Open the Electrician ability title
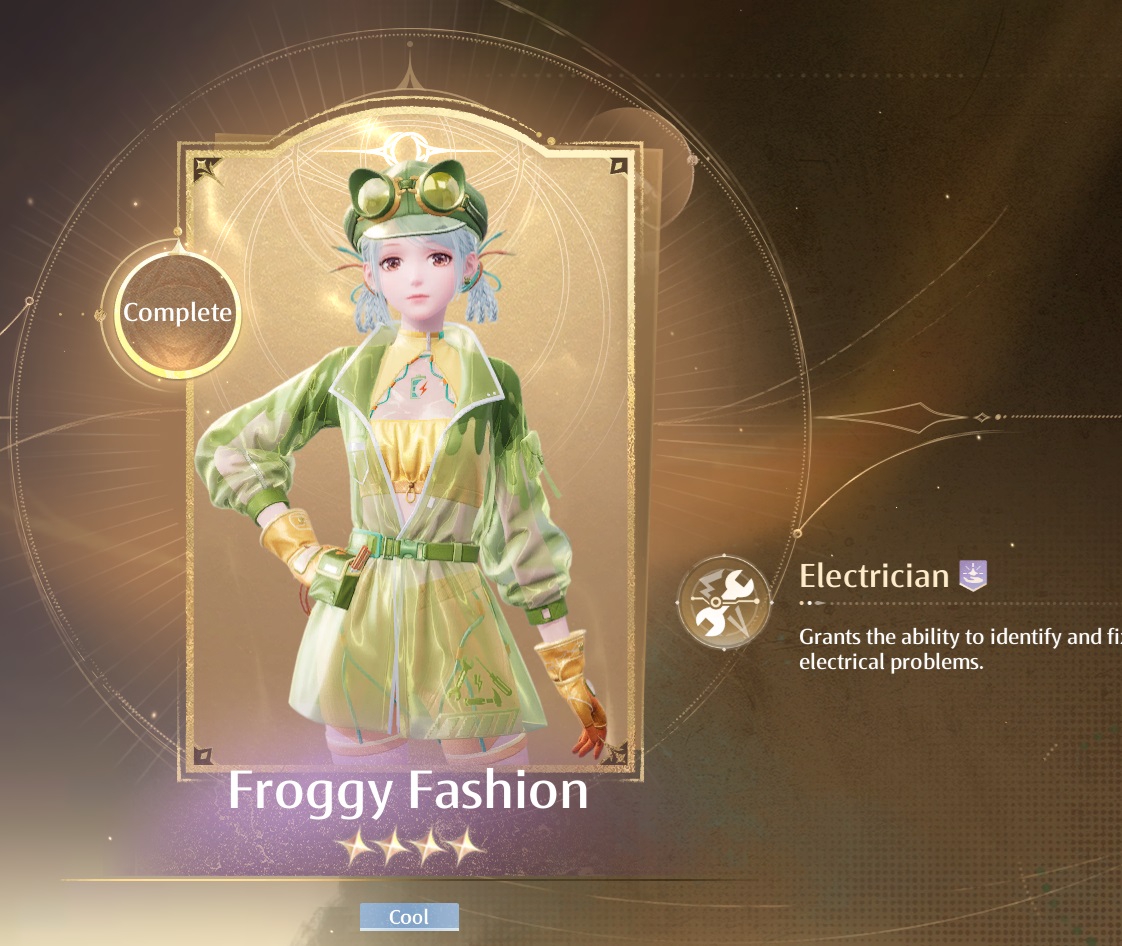This screenshot has height=946, width=1122. [874, 576]
